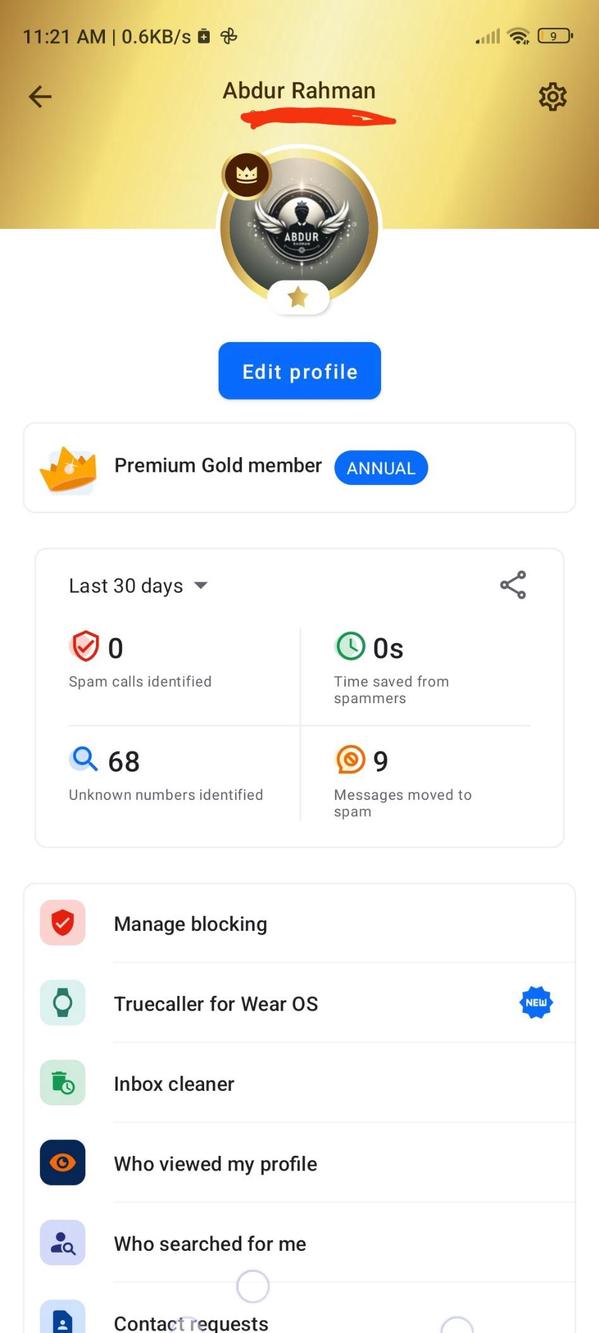Tap the Inbox cleaner trash icon
The height and width of the screenshot is (1333, 599).
coord(62,1083)
